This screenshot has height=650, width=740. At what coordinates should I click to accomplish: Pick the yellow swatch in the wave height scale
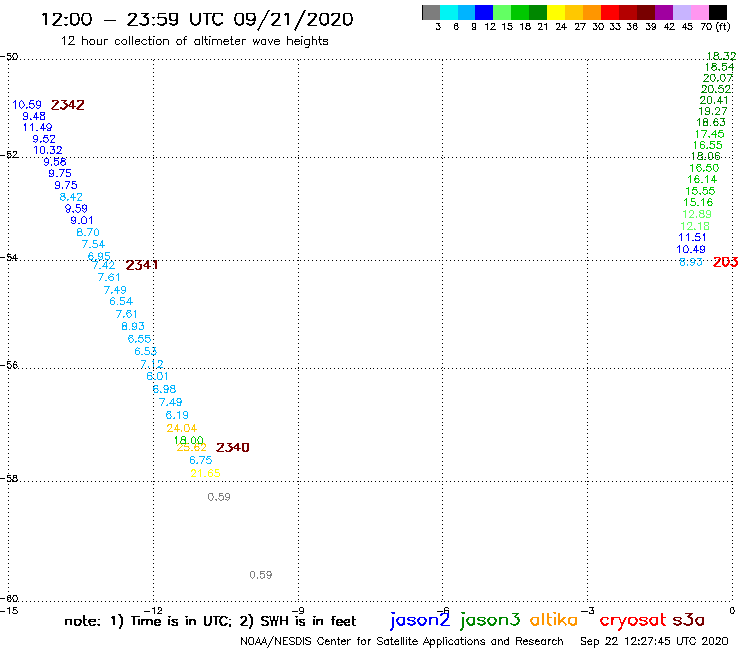(556, 12)
